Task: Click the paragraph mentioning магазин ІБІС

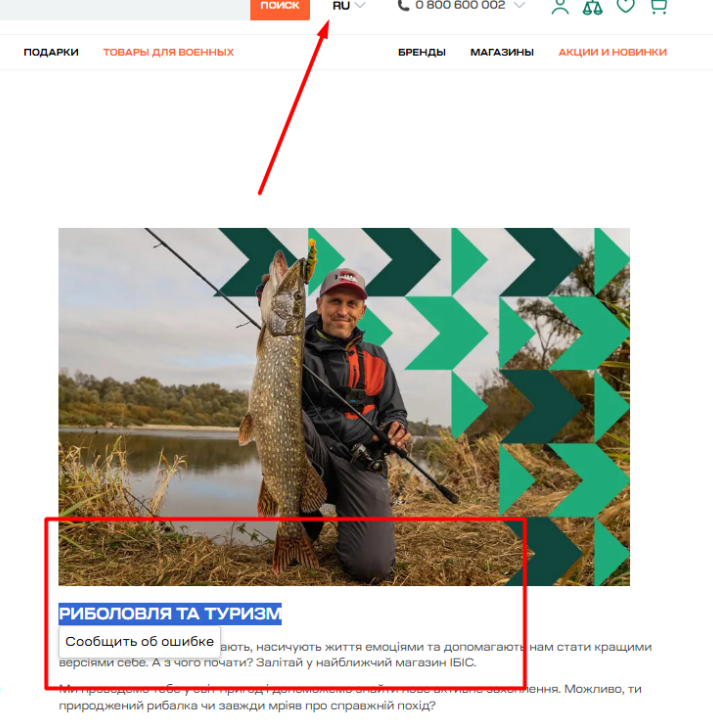Action: pos(355,654)
